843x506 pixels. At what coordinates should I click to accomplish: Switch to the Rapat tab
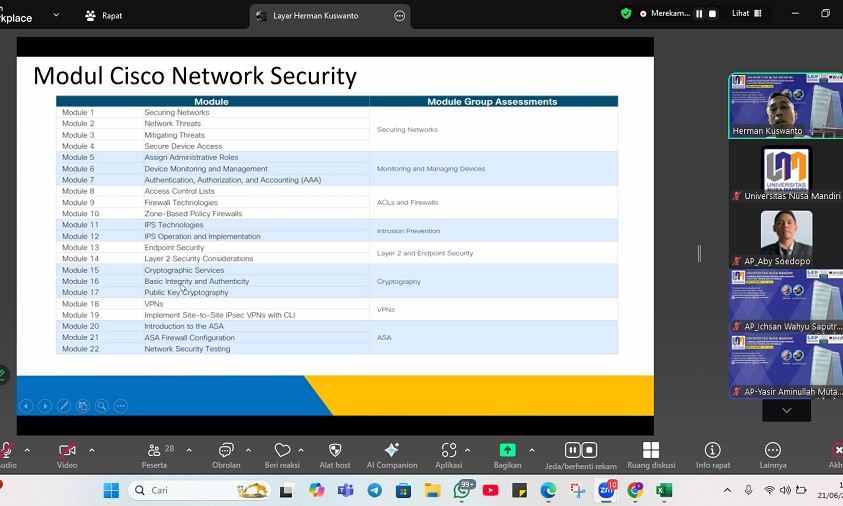(104, 16)
